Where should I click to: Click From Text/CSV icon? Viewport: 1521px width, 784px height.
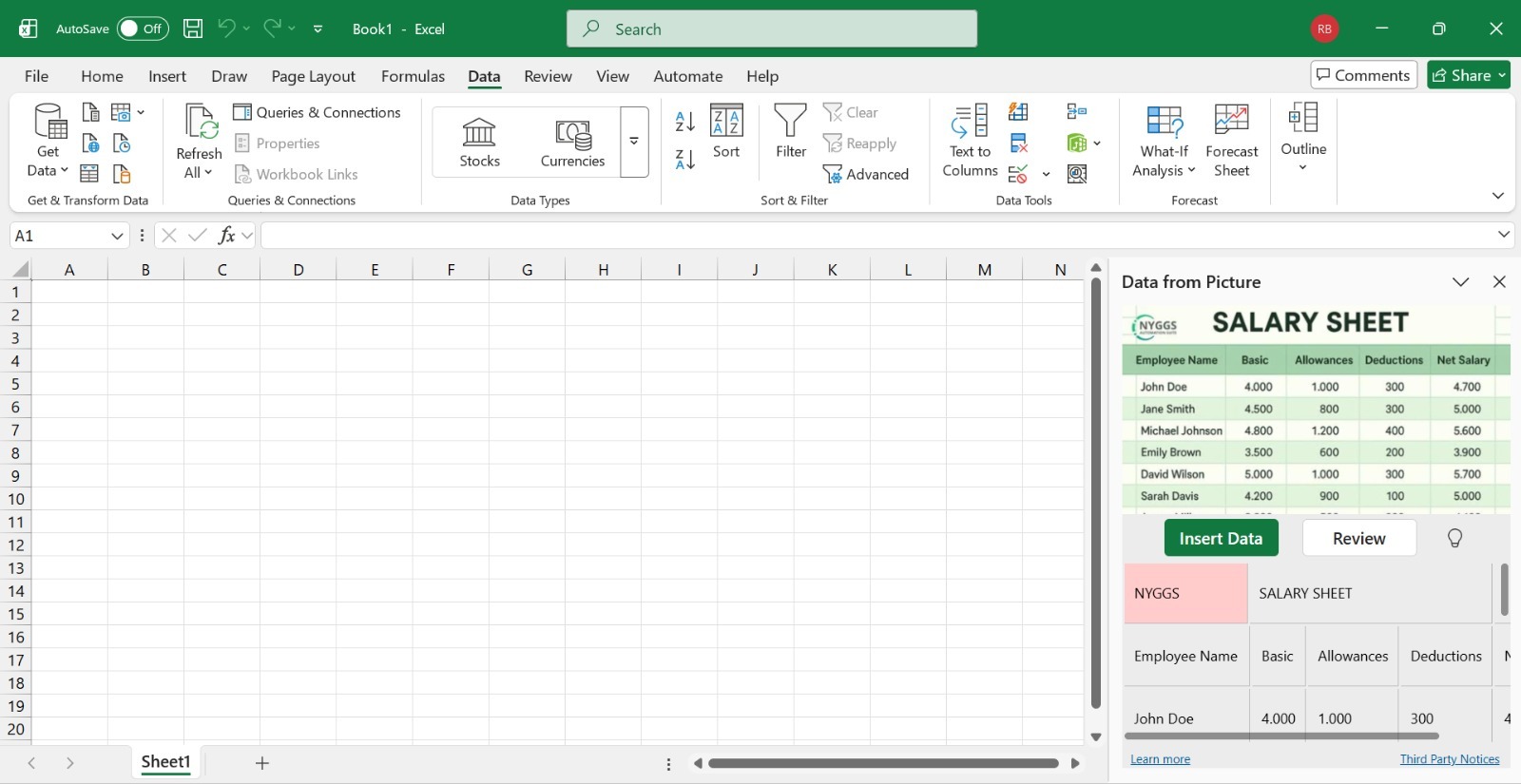[x=91, y=112]
